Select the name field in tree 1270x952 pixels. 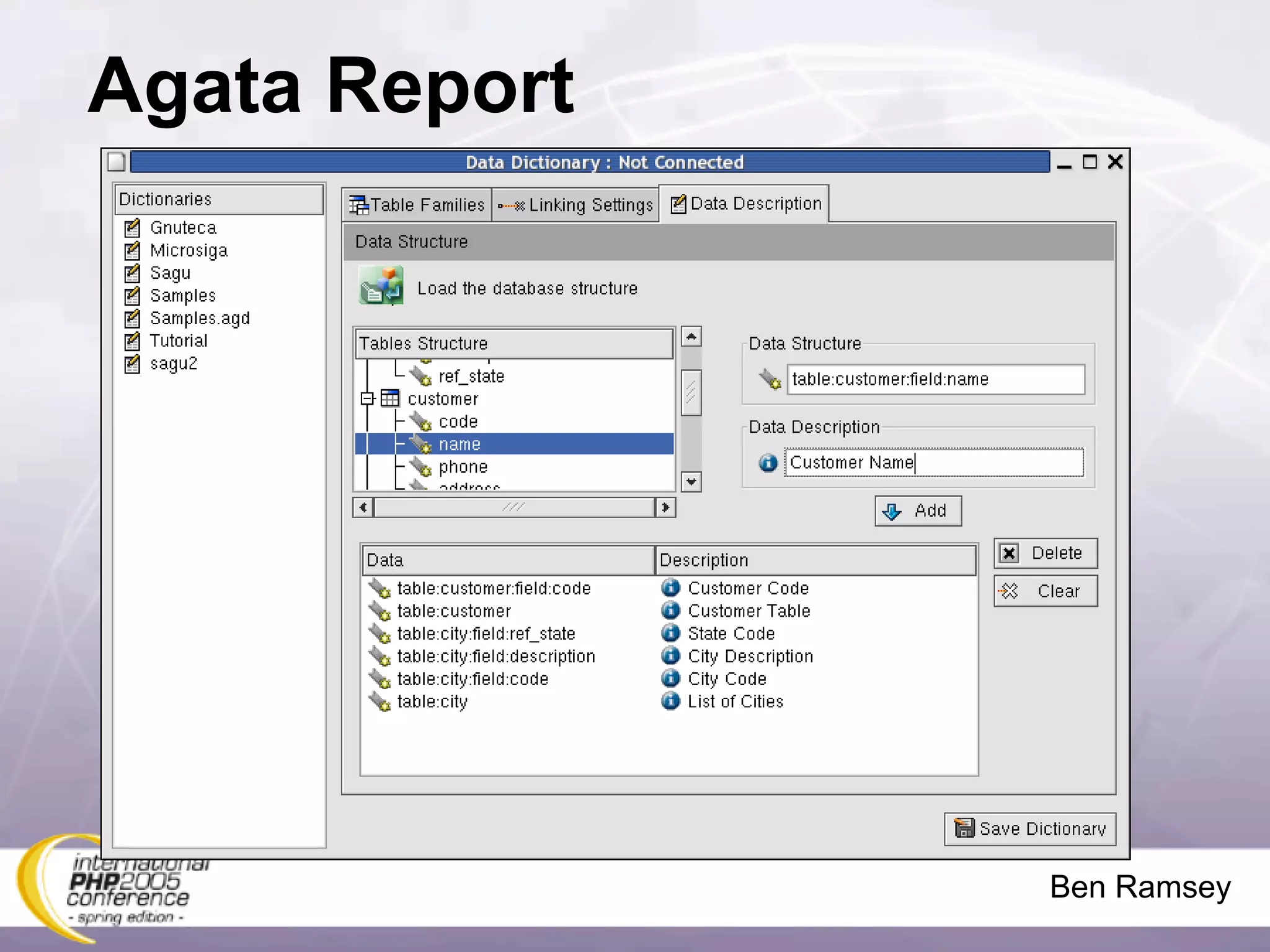point(514,444)
